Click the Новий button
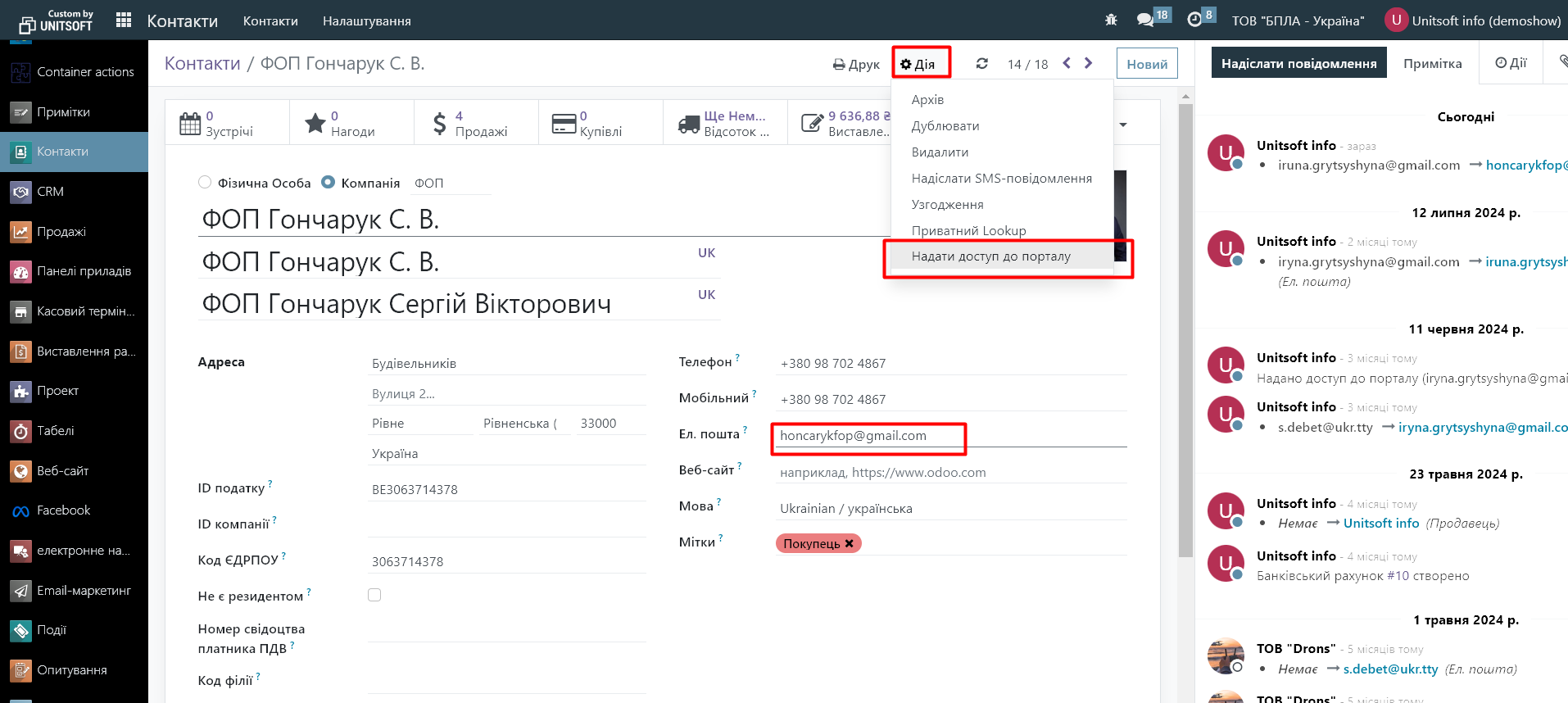Image resolution: width=1568 pixels, height=703 pixels. (x=1147, y=64)
